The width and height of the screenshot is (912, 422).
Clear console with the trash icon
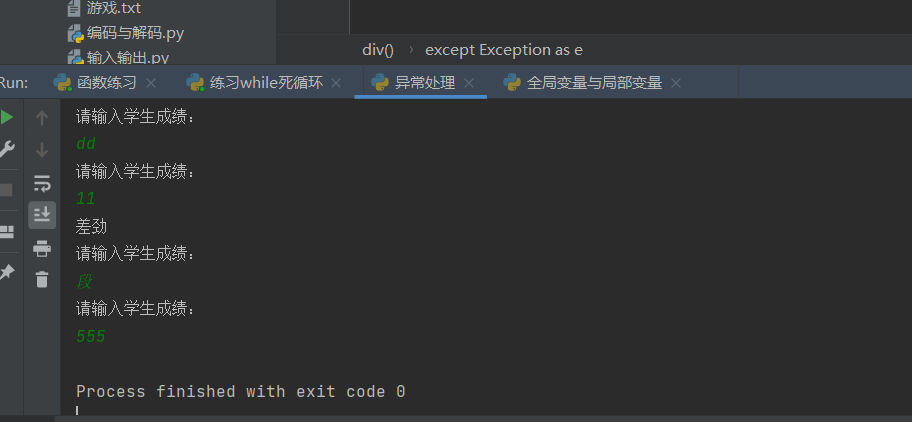42,280
